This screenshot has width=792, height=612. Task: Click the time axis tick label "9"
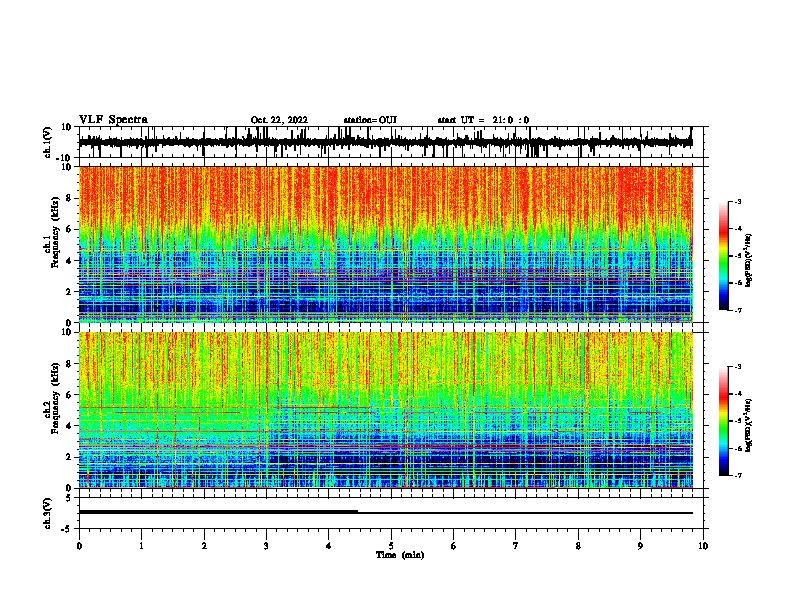pos(640,546)
